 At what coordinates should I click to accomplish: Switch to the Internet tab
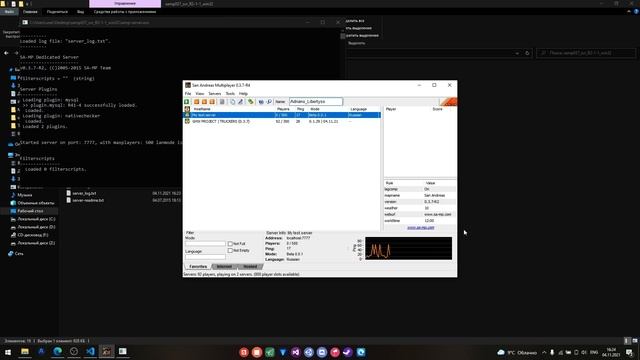[224, 267]
